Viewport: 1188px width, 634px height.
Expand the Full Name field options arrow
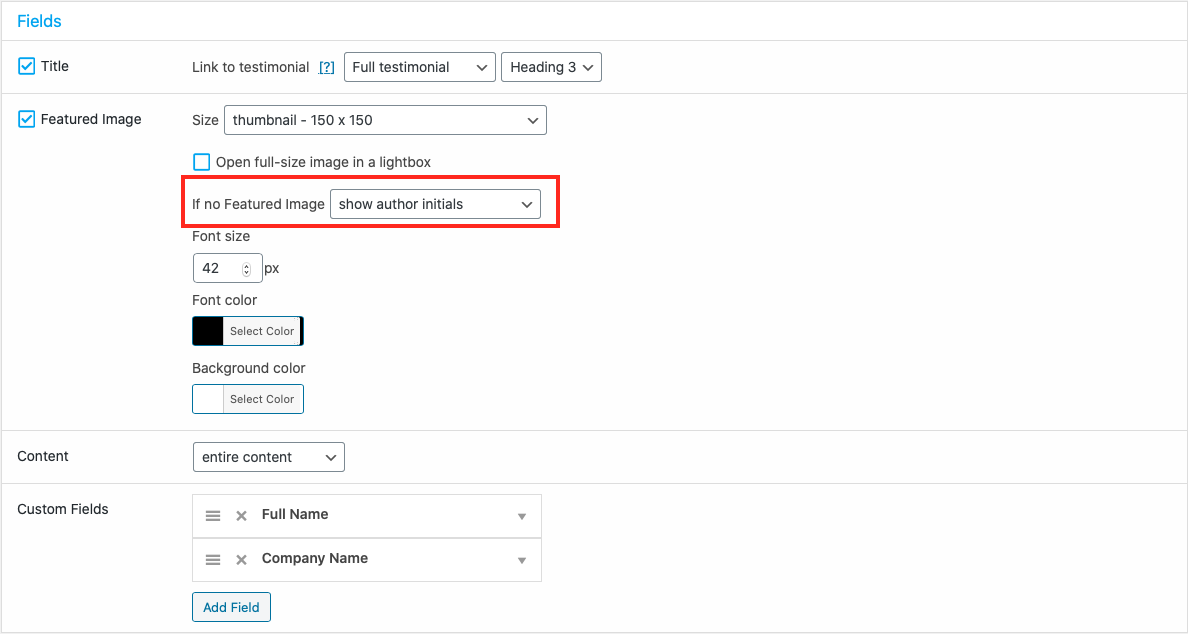tap(521, 517)
